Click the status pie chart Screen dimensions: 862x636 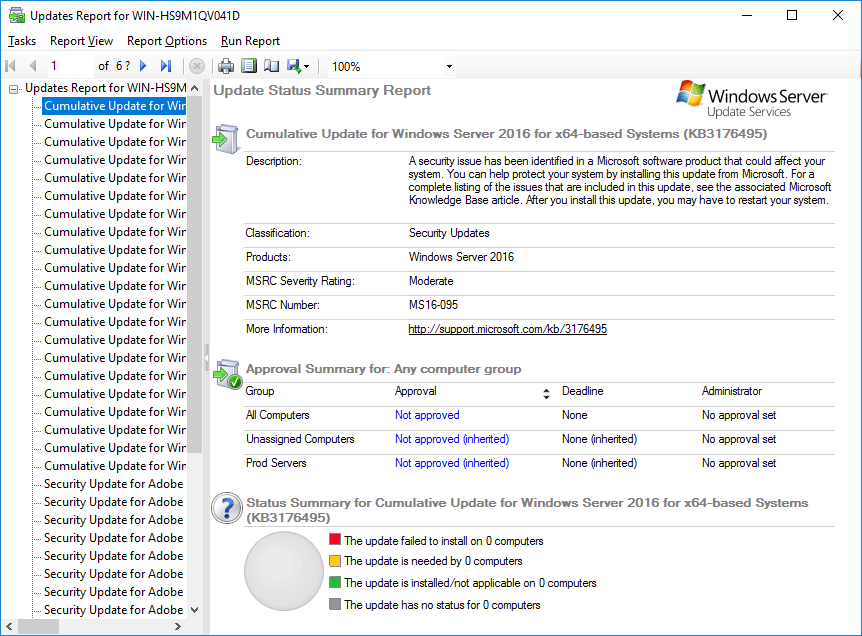pos(284,571)
